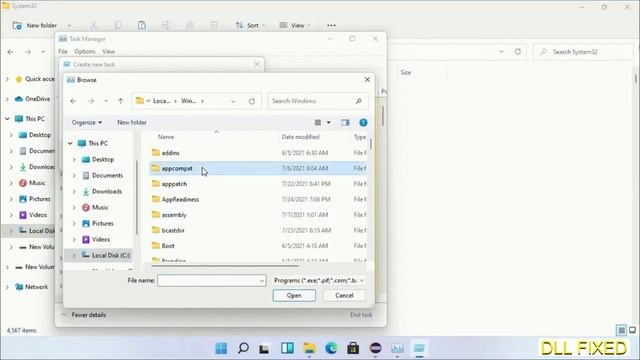This screenshot has width=640, height=360.
Task: Click the Cancel button
Action: 344,296
